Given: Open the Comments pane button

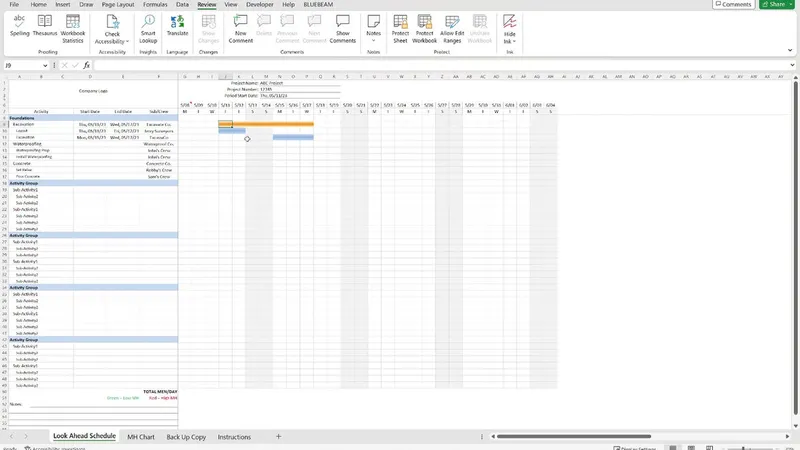Looking at the screenshot, I should click(733, 4).
